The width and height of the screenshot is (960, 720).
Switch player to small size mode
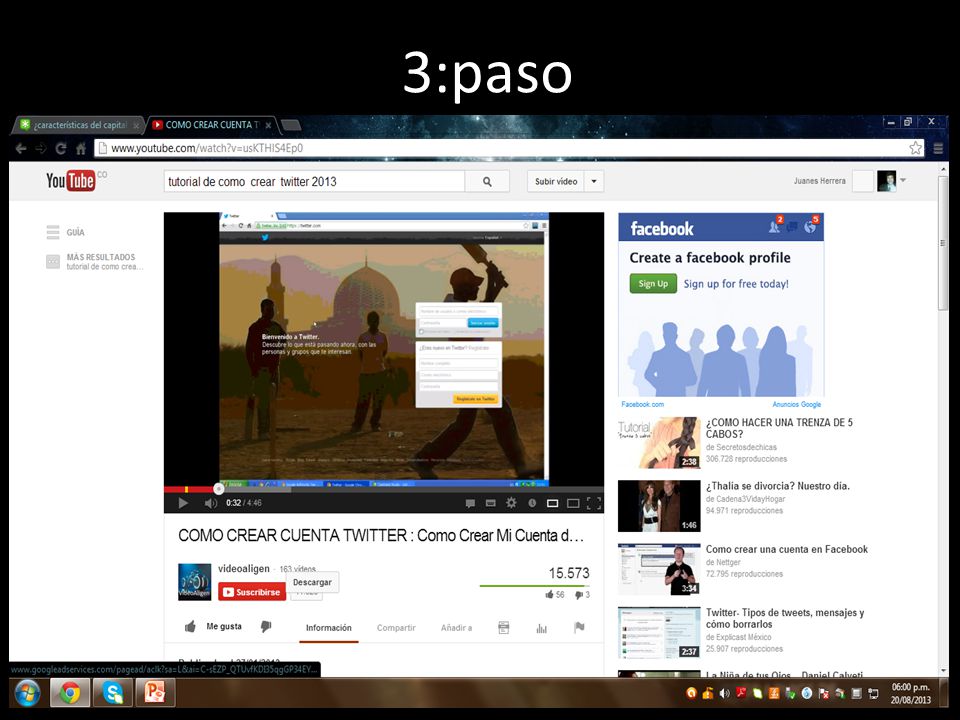click(552, 503)
